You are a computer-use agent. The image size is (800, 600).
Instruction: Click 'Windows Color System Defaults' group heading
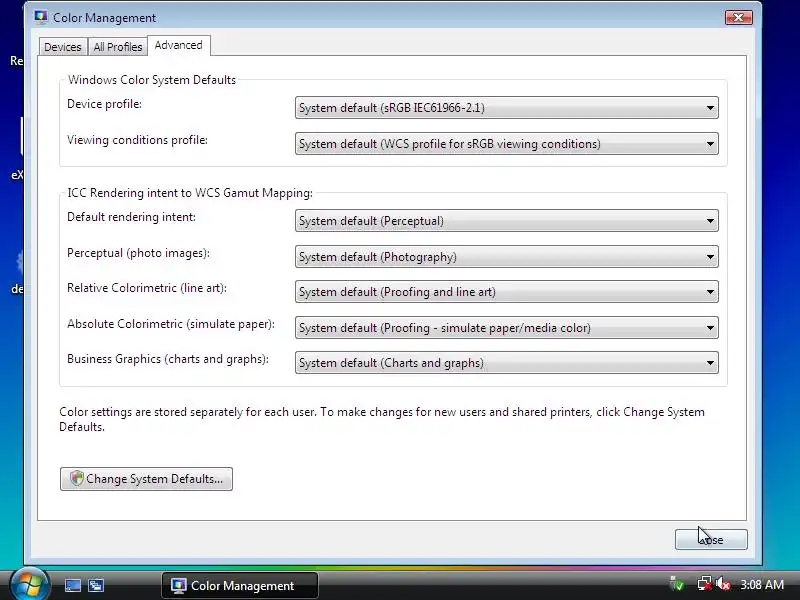[x=152, y=80]
